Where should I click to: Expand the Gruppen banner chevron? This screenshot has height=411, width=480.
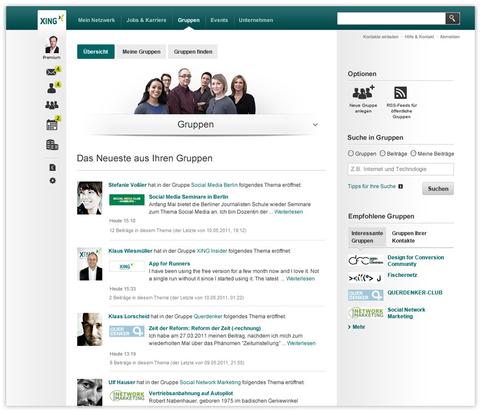coord(315,125)
